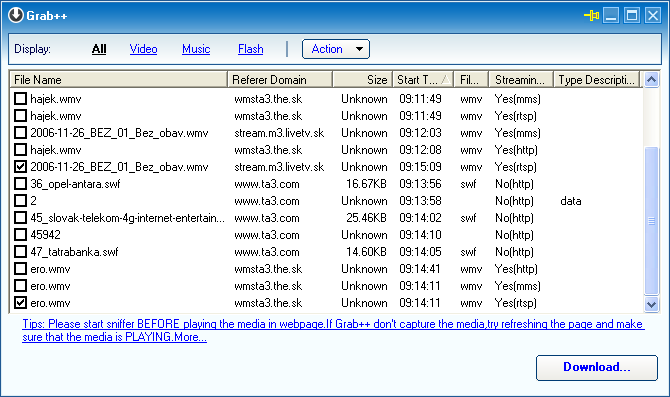Click the 14.60KB size cell
Viewport: 670px width, 397px height.
click(x=366, y=252)
